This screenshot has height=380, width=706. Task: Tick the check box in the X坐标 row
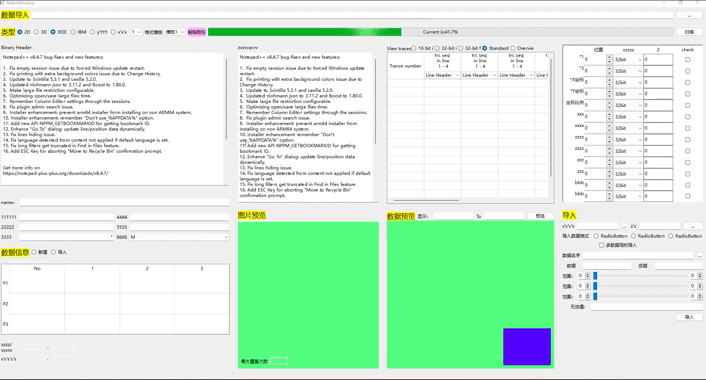coord(688,82)
